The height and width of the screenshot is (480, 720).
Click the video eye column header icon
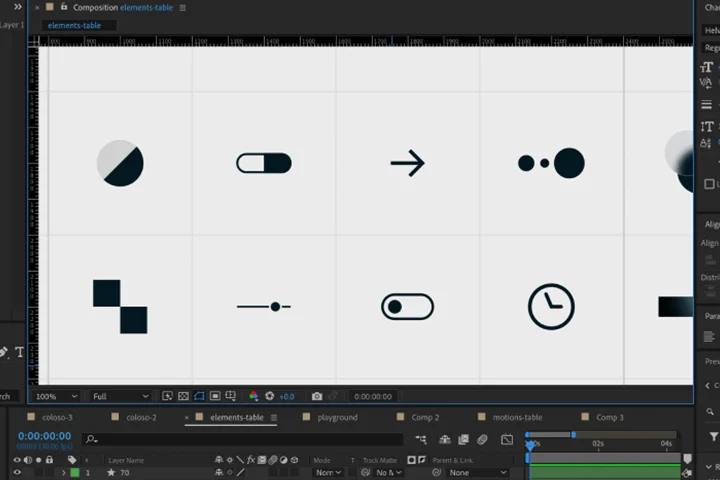coord(17,460)
